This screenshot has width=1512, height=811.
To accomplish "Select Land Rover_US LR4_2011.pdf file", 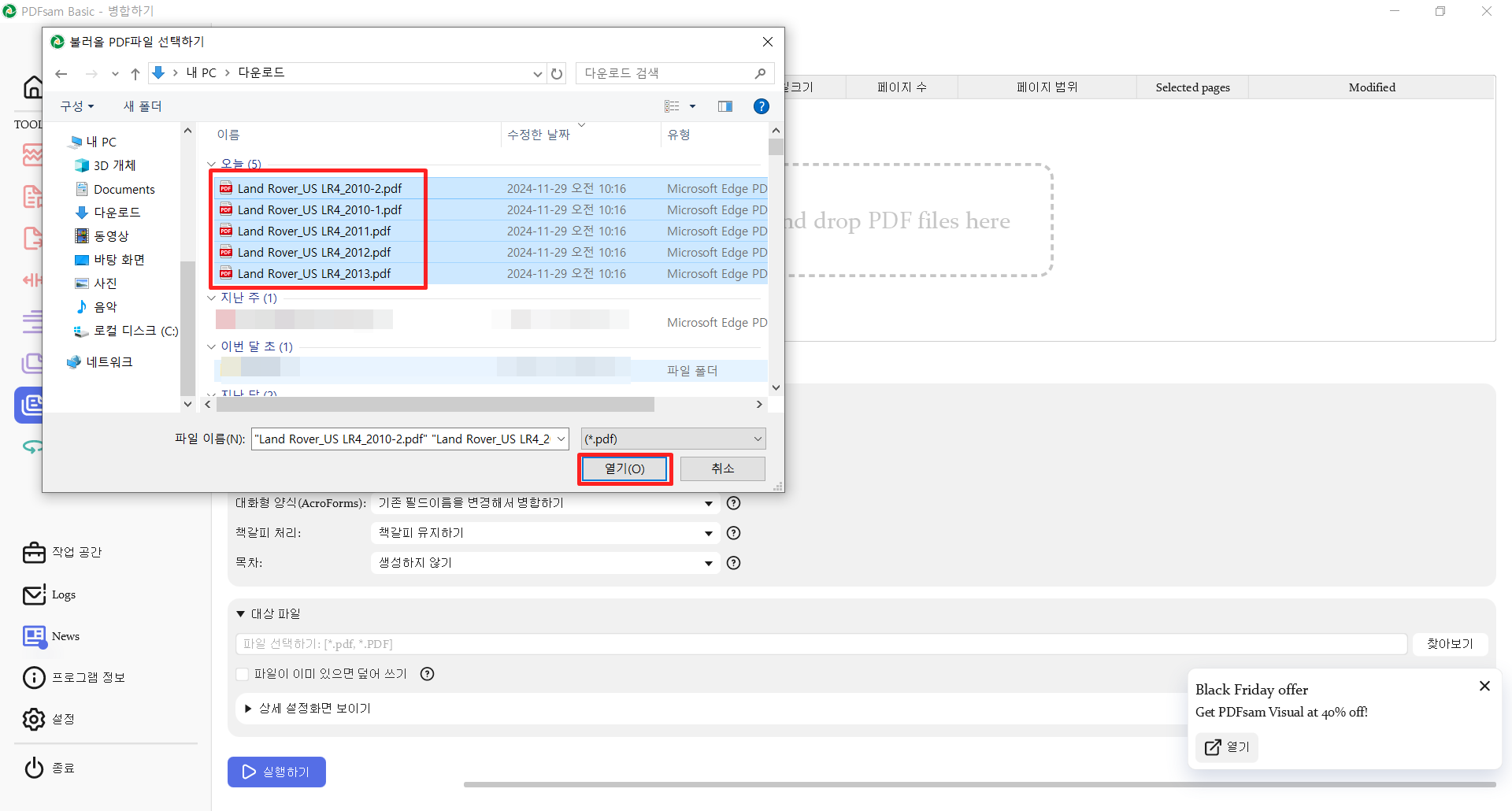I will [x=314, y=231].
